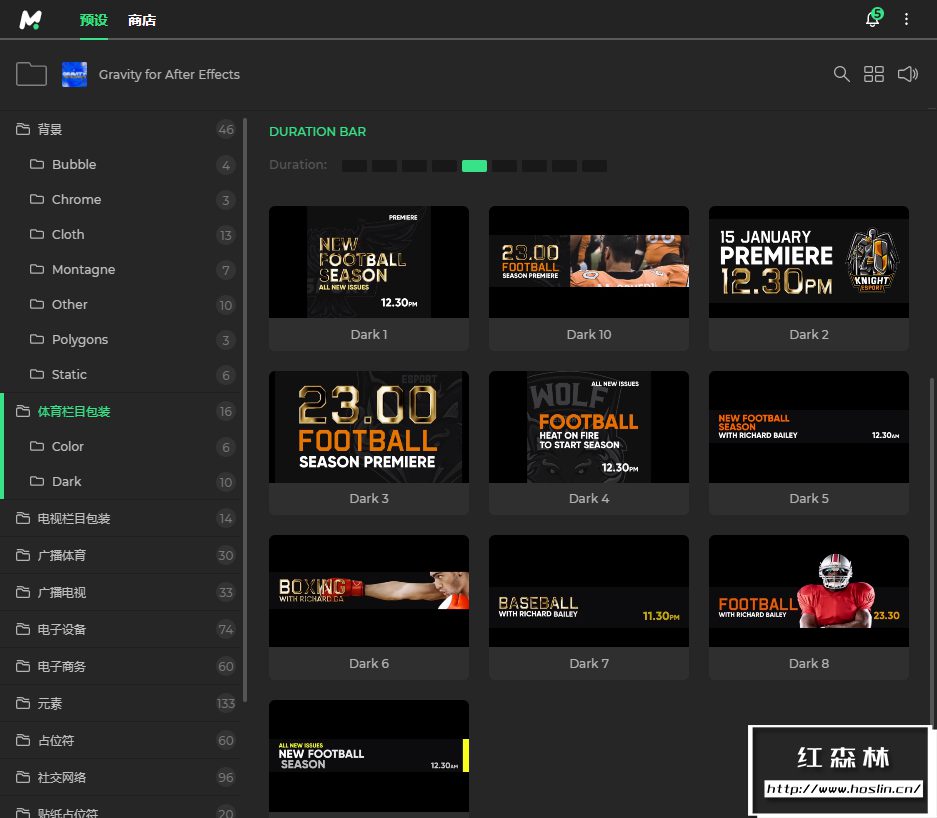Viewport: 937px width, 818px height.
Task: Click the 133 count badge beside 元素
Action: (x=226, y=704)
